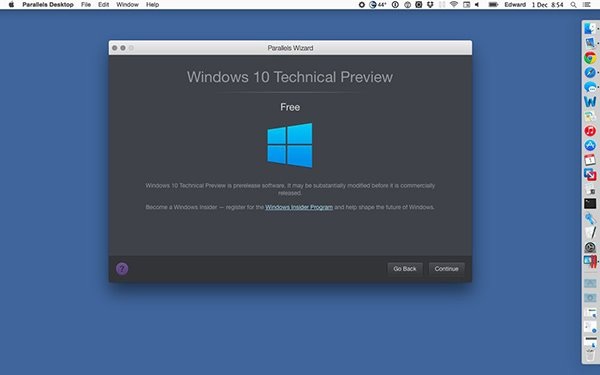Click the 44° temperature menu bar item
Viewport: 600px width, 375px height.
click(x=378, y=5)
